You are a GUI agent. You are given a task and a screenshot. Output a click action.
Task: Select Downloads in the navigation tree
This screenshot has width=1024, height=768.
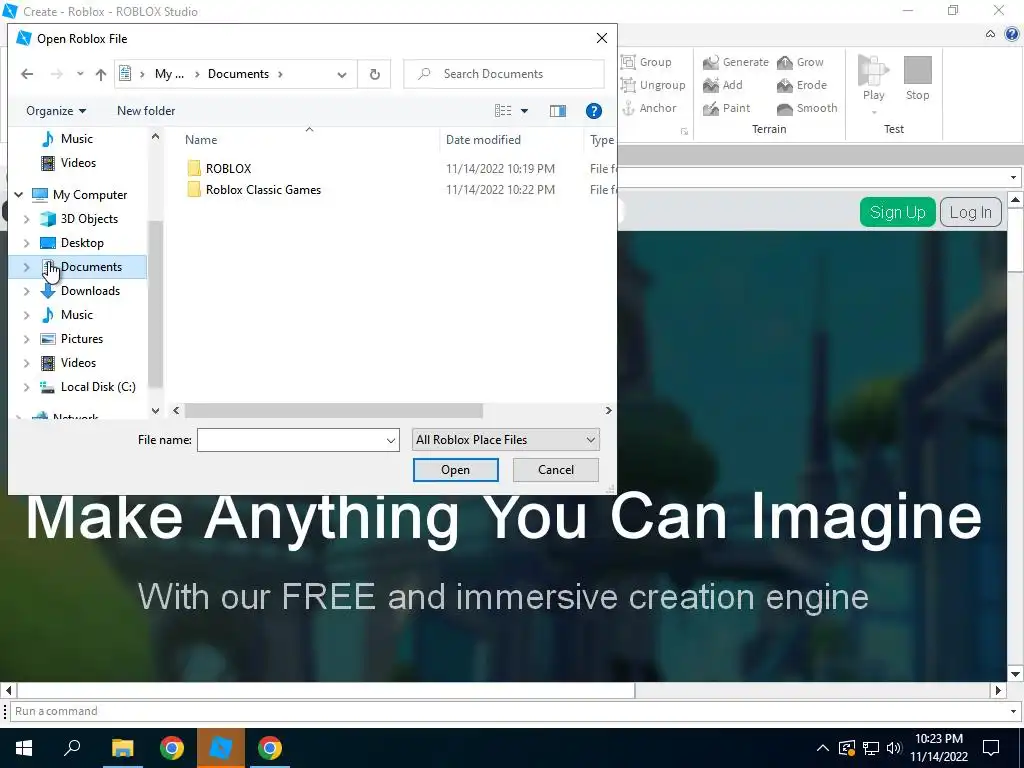tap(90, 291)
